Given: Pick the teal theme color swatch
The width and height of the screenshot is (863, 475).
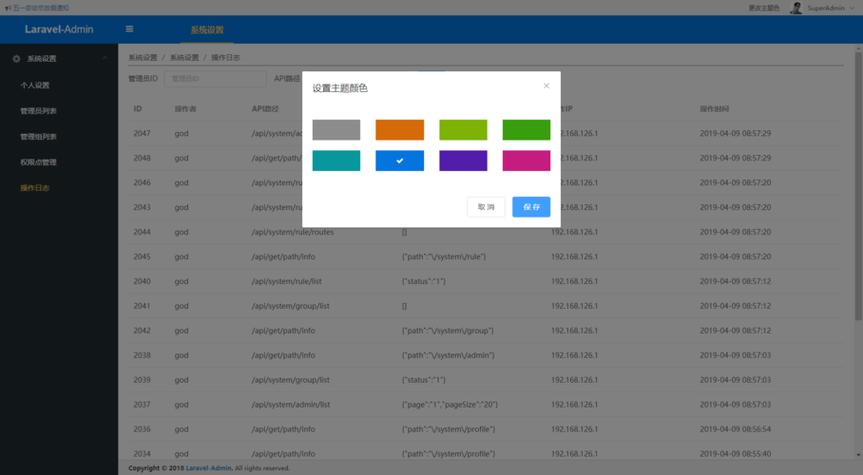Looking at the screenshot, I should pos(336,161).
